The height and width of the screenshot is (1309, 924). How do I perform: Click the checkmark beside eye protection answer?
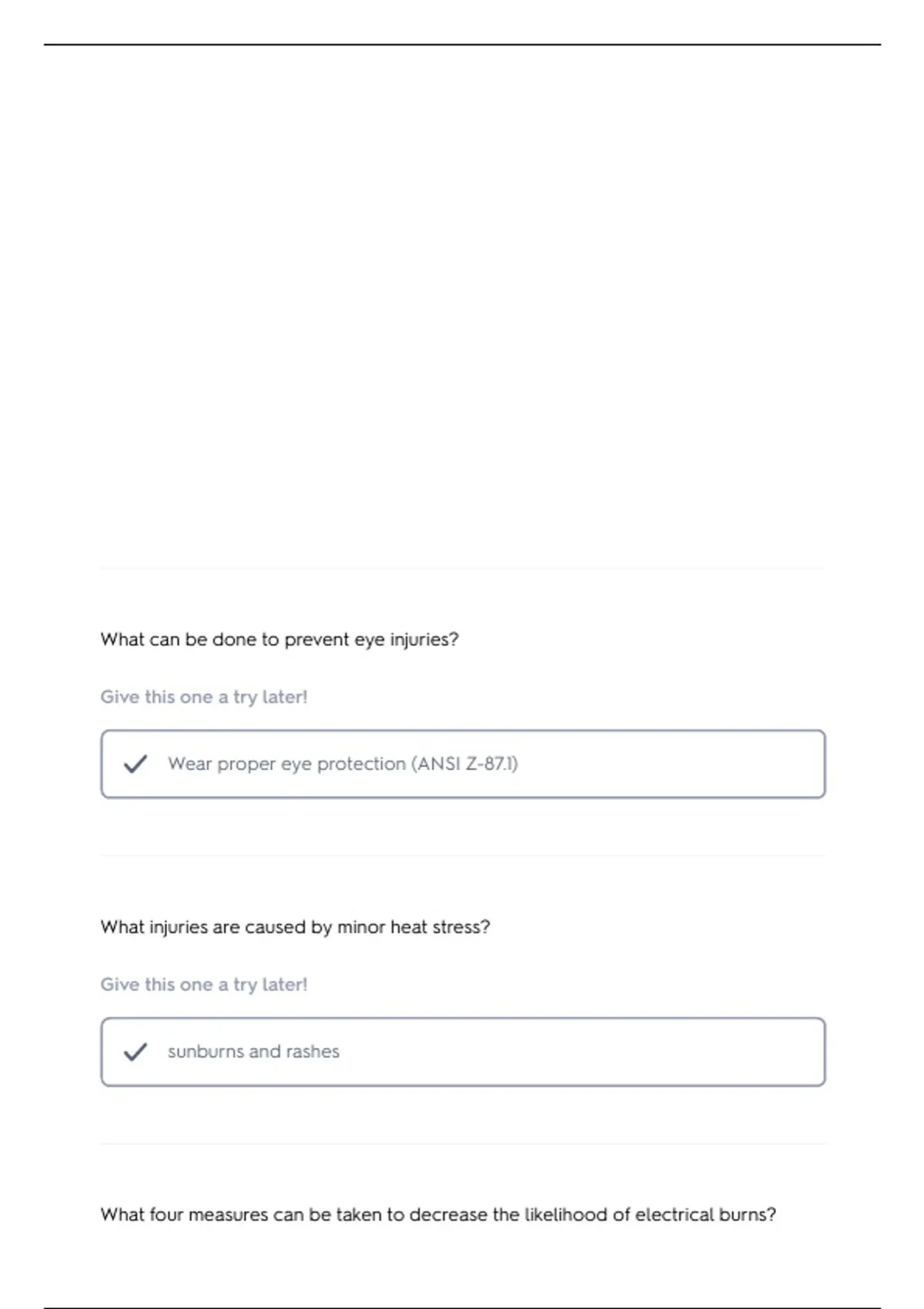click(x=136, y=764)
